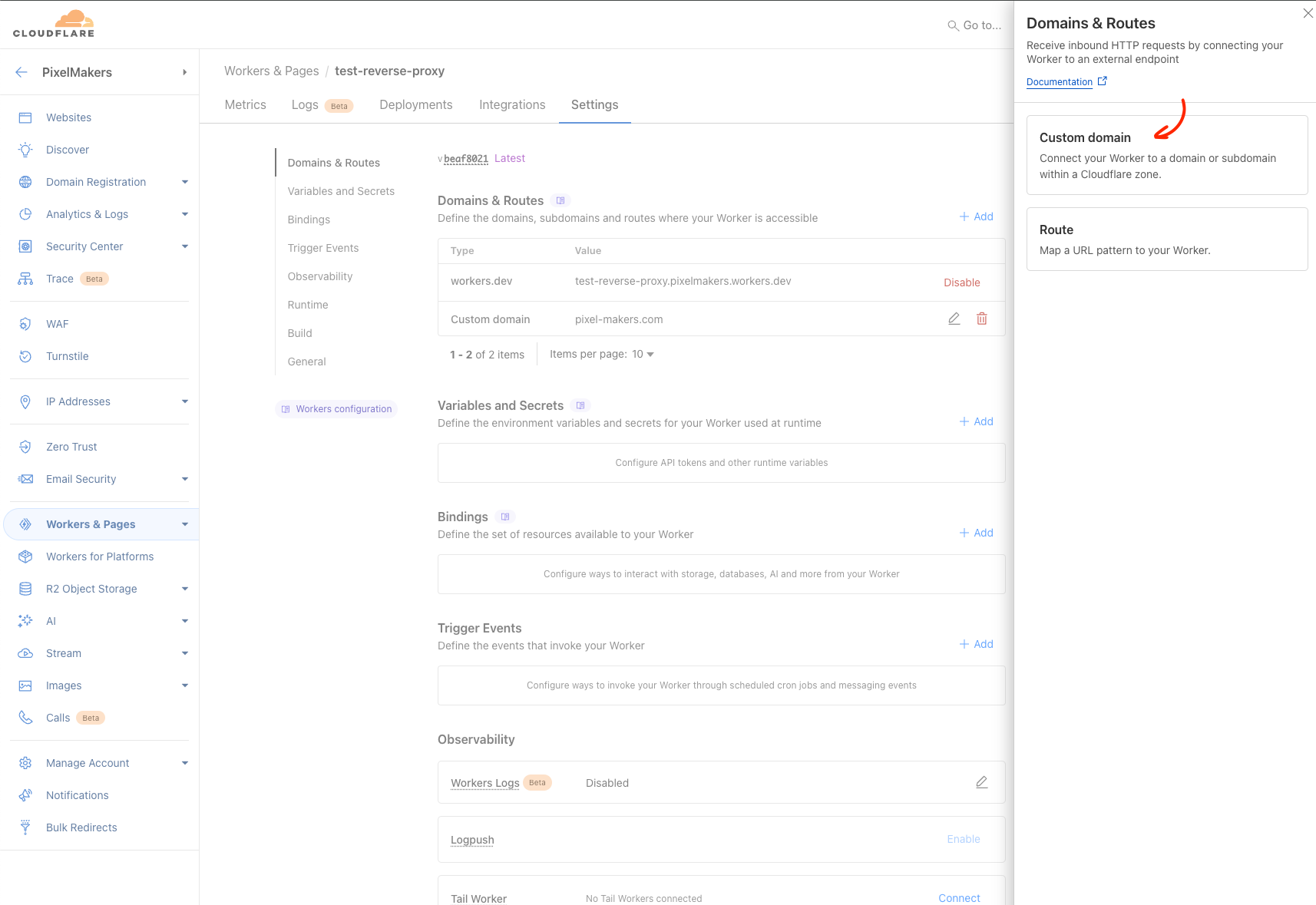Click the beaf8021 version identifier
This screenshot has height=905, width=1316.
coord(465,159)
